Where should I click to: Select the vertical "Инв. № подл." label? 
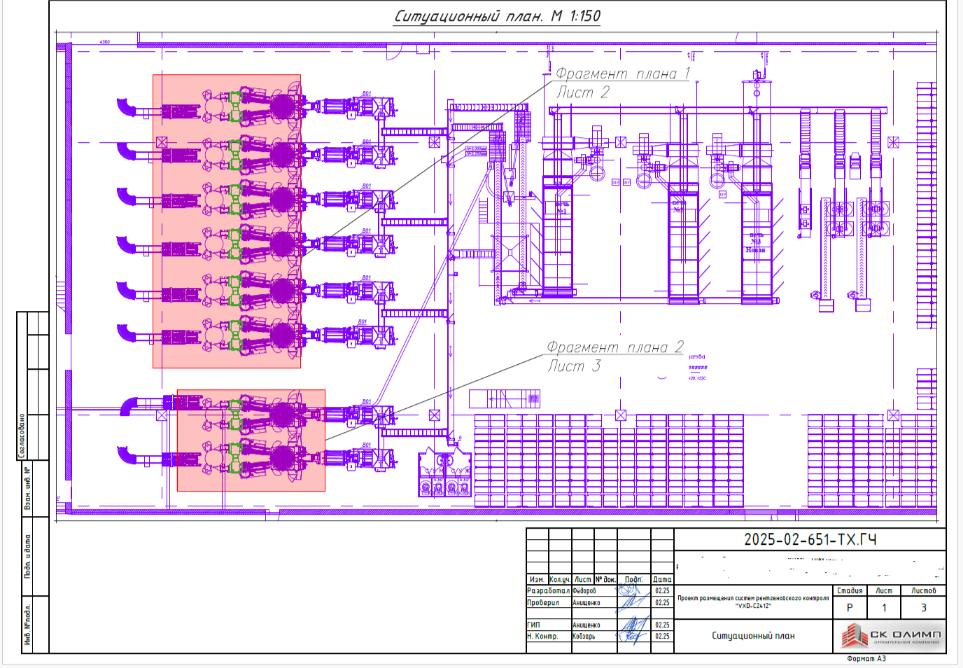click(x=27, y=624)
